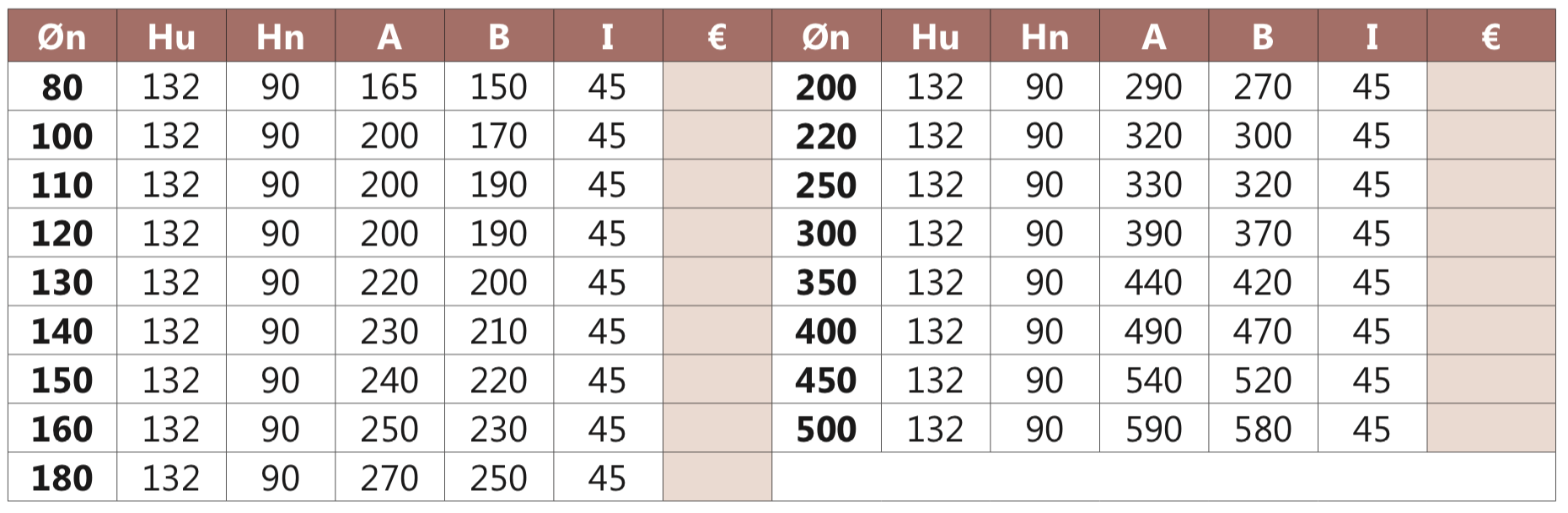Click the left table's € header
Image resolution: width=1568 pixels, height=513 pixels.
pos(717,36)
